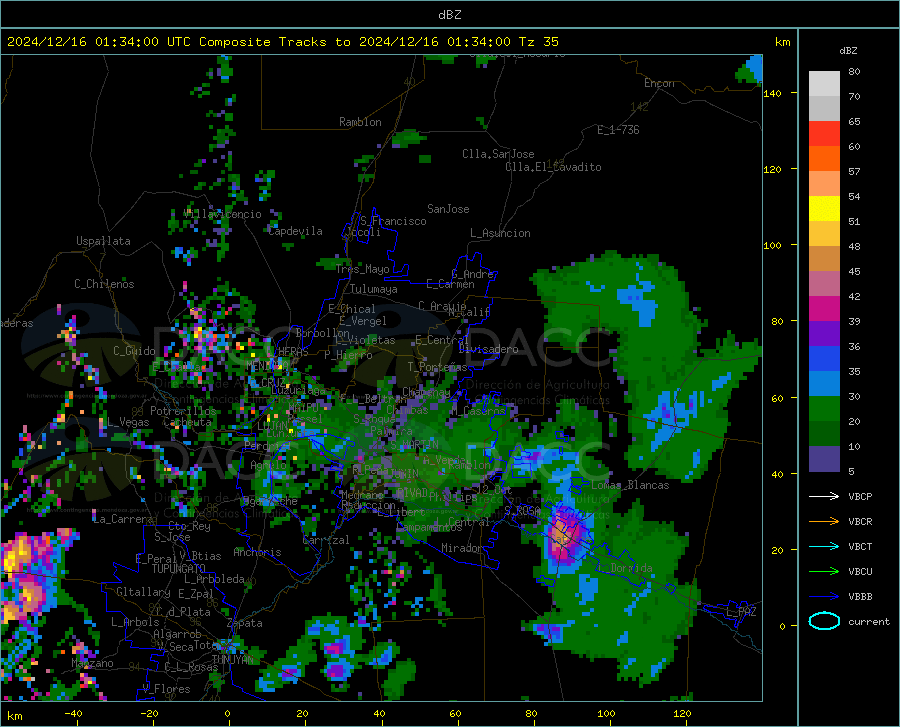Pick the light gray 70 dBZ swatch
Image resolution: width=900 pixels, height=727 pixels.
tap(824, 84)
